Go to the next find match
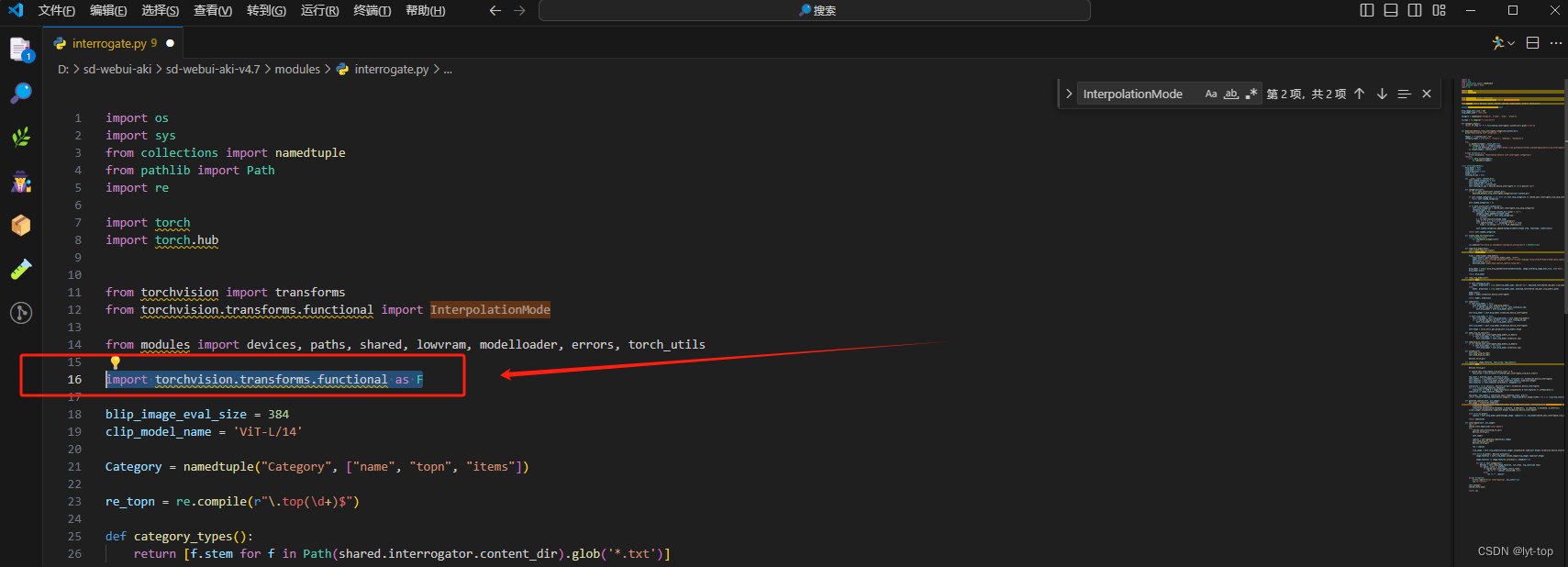1568x567 pixels. click(x=1382, y=94)
